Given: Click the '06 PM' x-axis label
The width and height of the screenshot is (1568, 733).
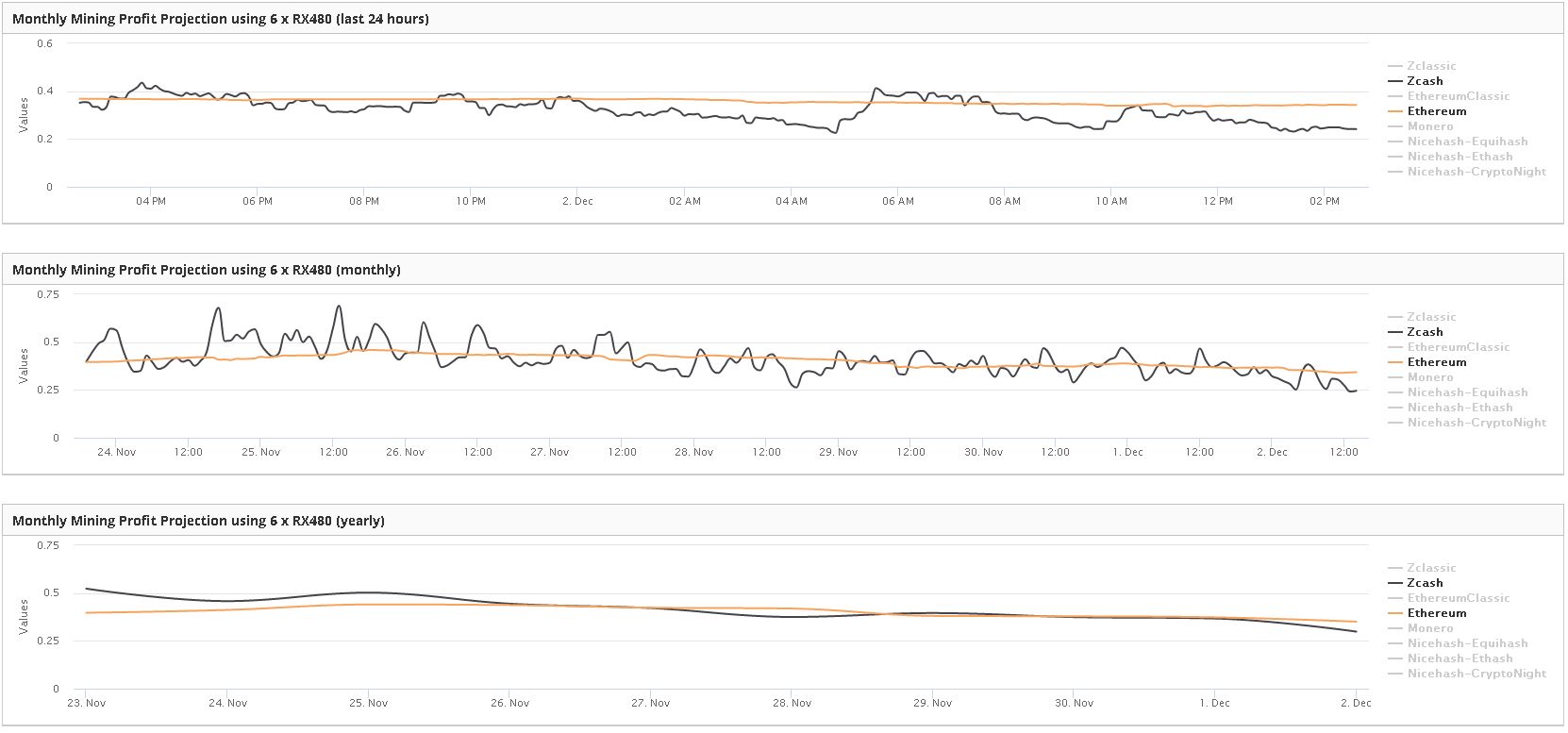Looking at the screenshot, I should pos(258,202).
